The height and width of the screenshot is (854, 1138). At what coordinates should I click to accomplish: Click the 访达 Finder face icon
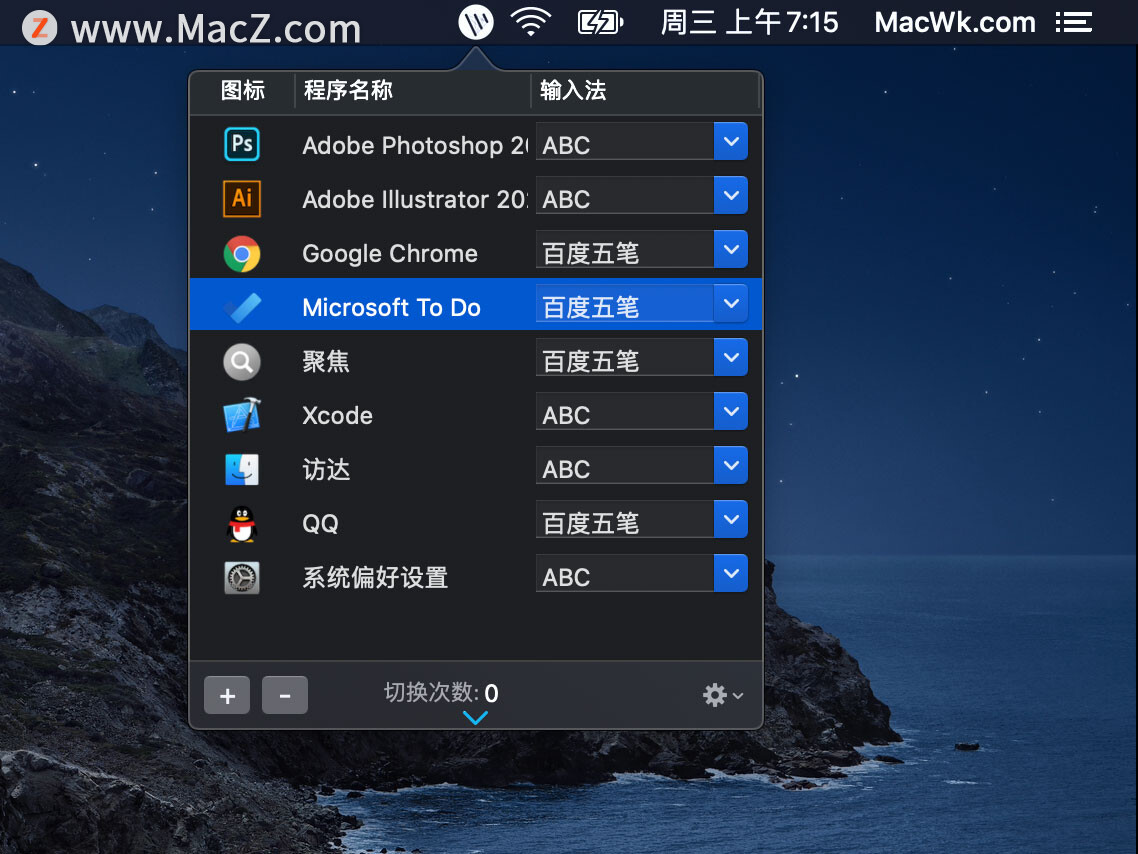pyautogui.click(x=242, y=469)
